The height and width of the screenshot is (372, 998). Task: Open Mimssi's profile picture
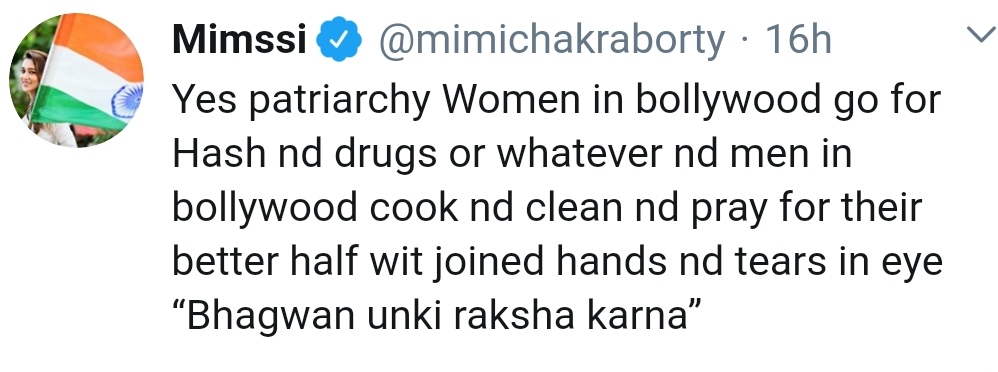click(76, 80)
